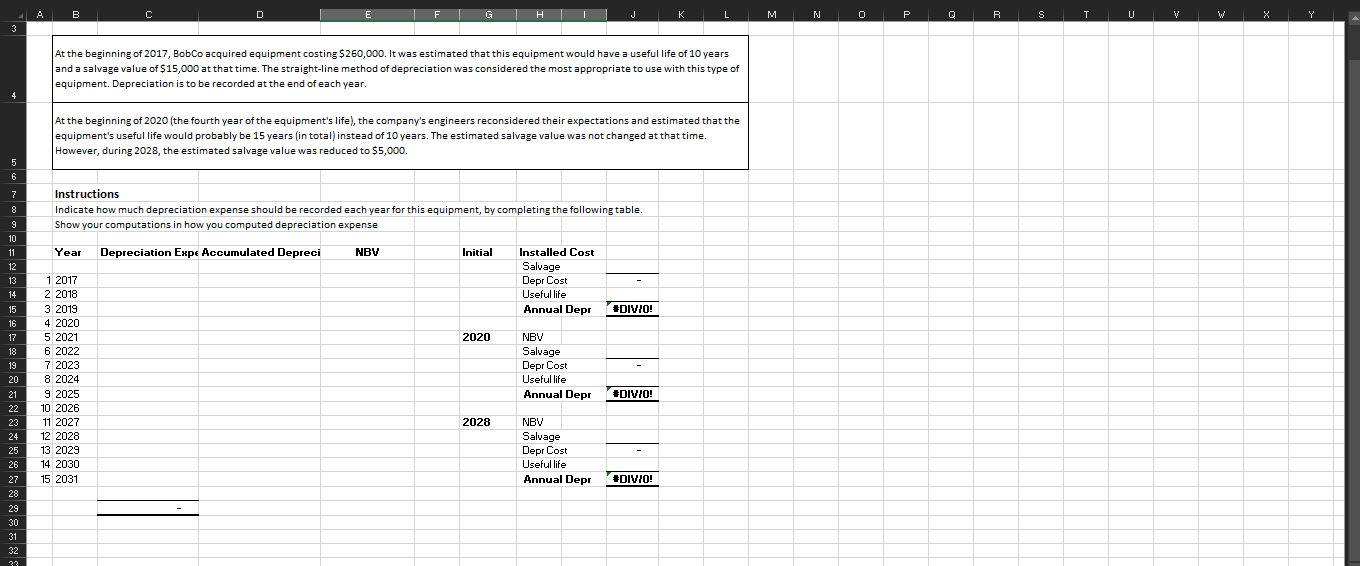Click the 'Depr Cost' dash value in the 2020 section
This screenshot has height=566, width=1360.
633,365
